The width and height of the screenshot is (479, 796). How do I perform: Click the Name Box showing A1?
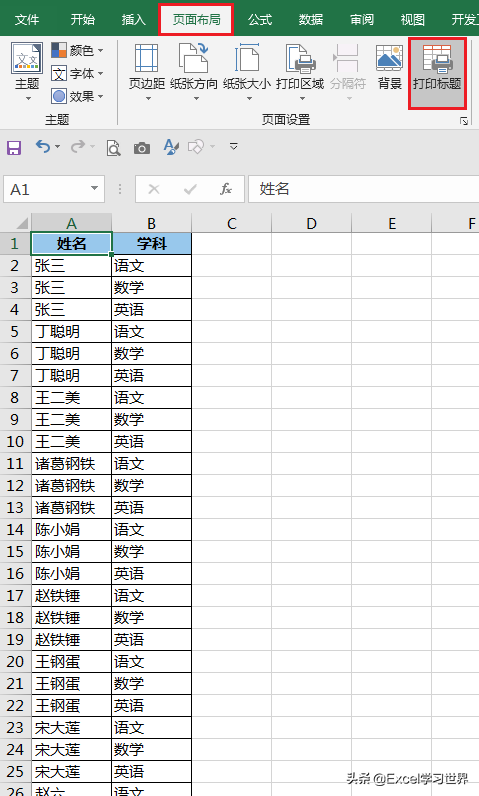(x=46, y=189)
